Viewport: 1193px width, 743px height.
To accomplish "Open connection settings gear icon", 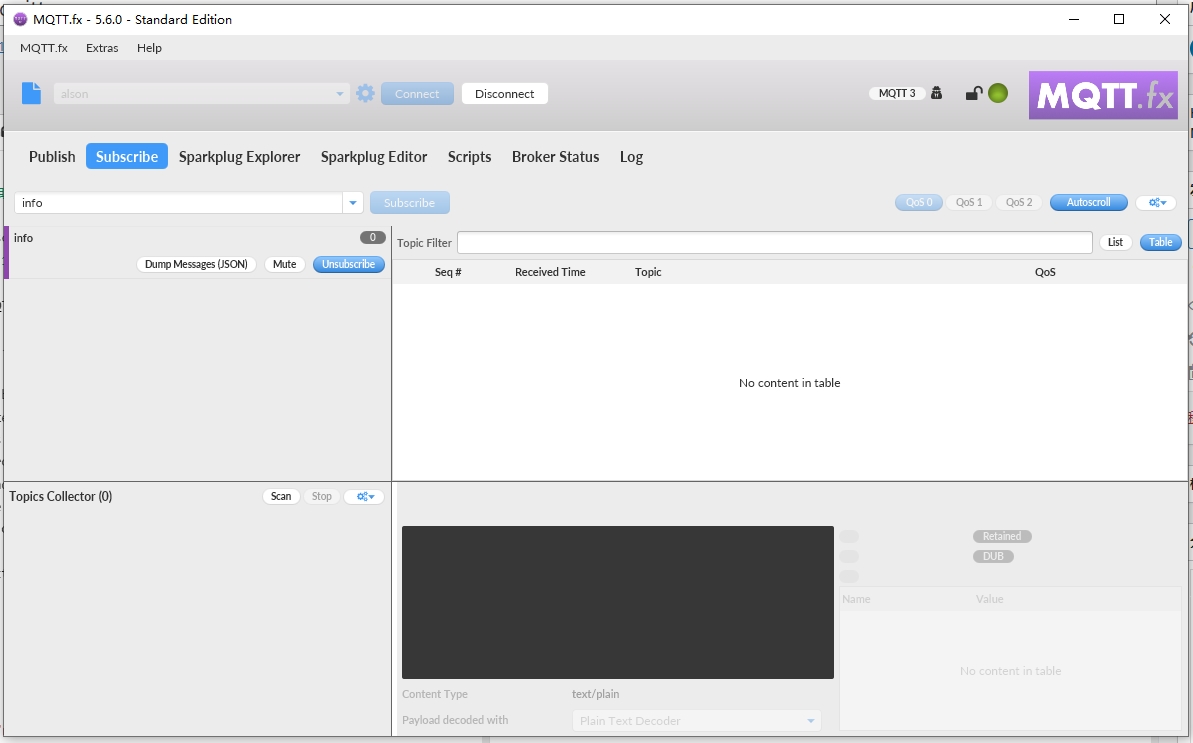I will [365, 94].
